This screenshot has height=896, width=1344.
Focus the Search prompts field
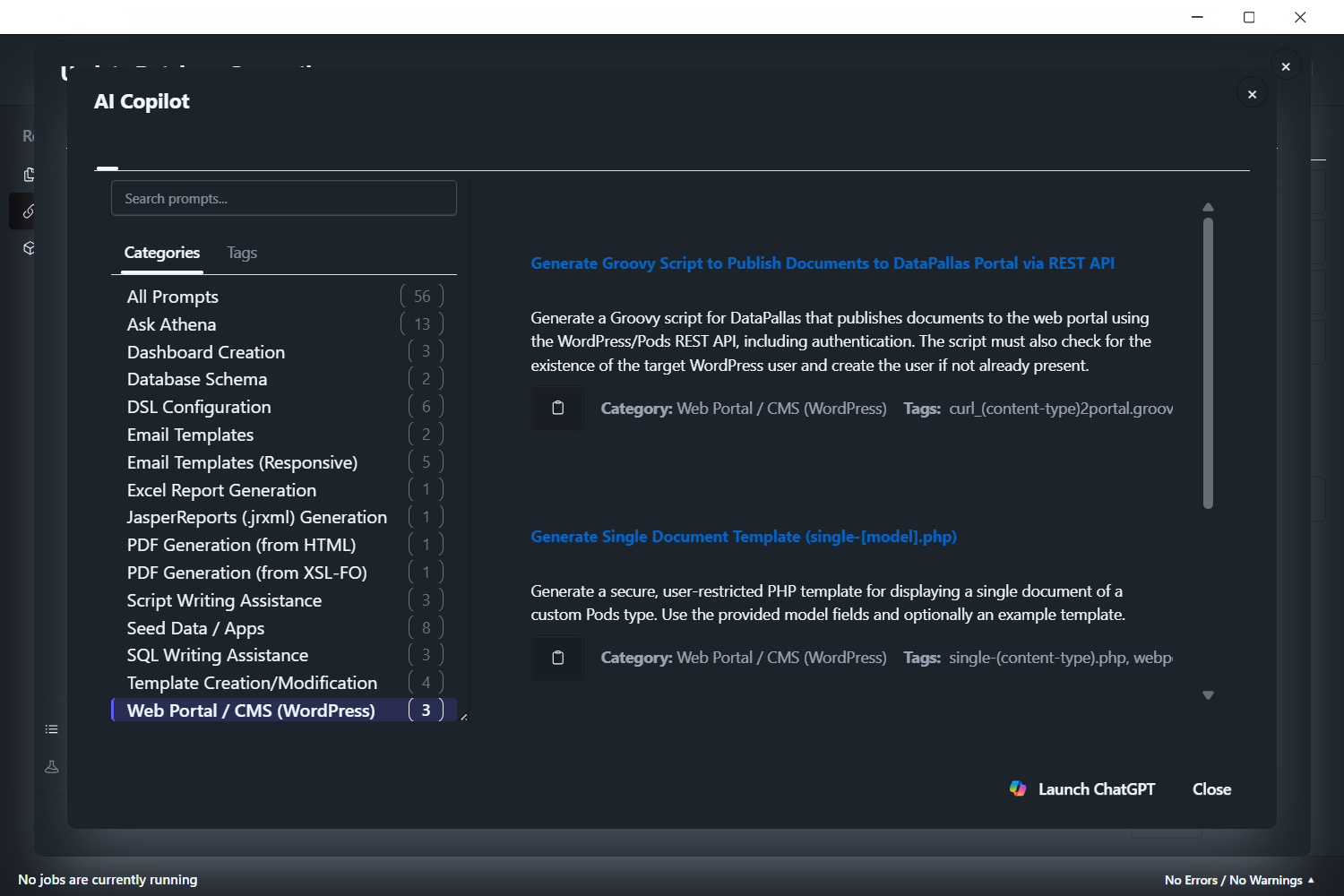[284, 198]
